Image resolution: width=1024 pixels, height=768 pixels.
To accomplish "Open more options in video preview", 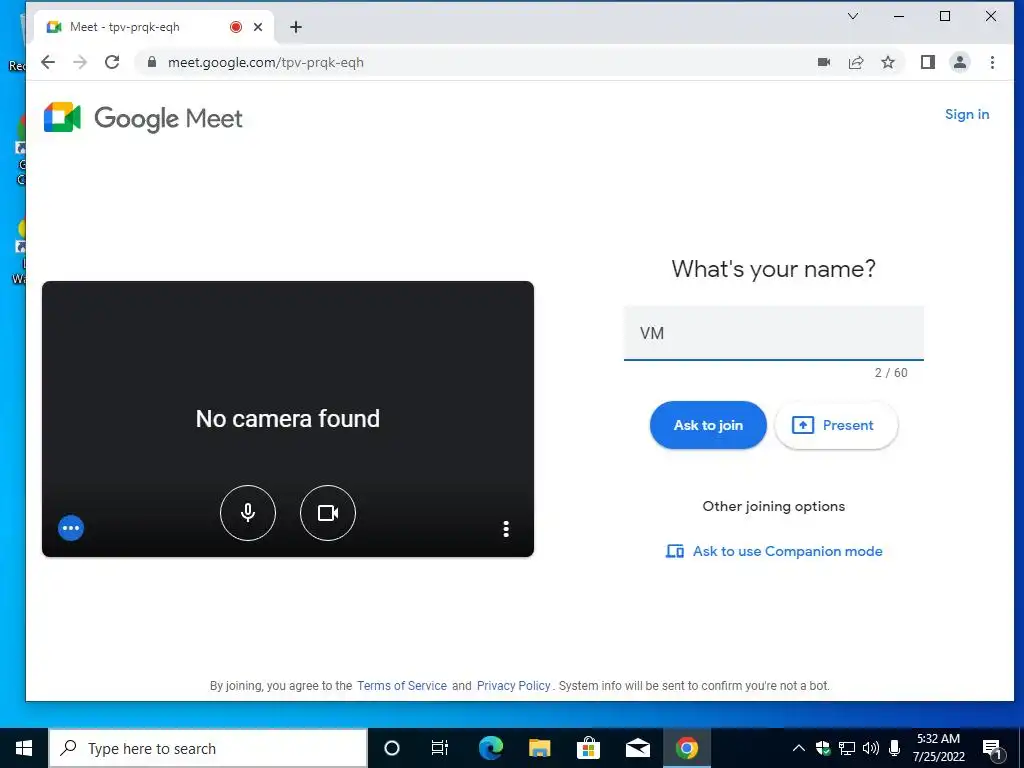I will 506,529.
